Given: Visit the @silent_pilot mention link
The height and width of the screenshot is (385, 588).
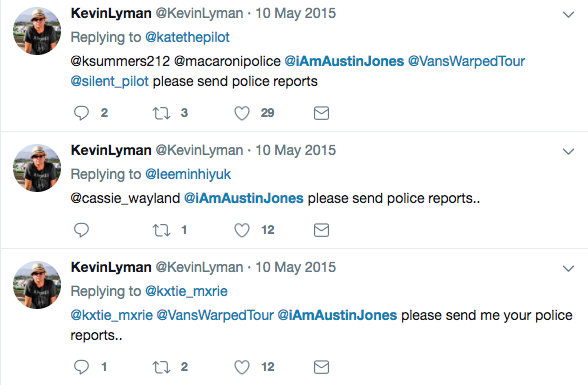Looking at the screenshot, I should pos(110,81).
